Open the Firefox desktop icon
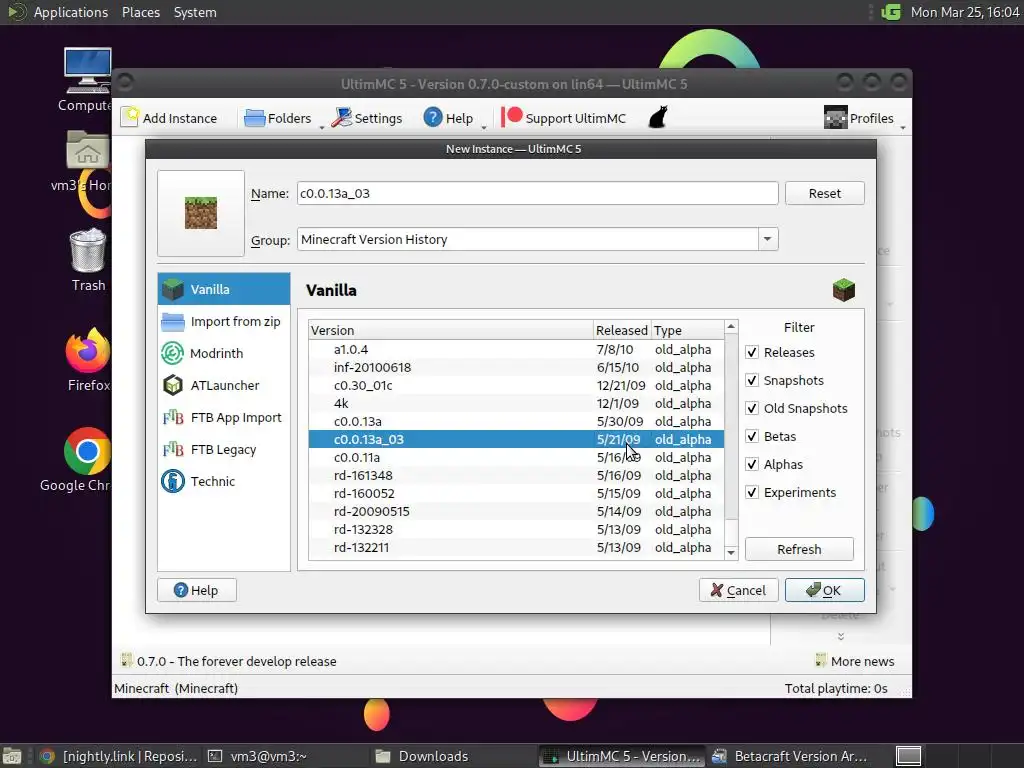This screenshot has height=768, width=1024. click(88, 360)
